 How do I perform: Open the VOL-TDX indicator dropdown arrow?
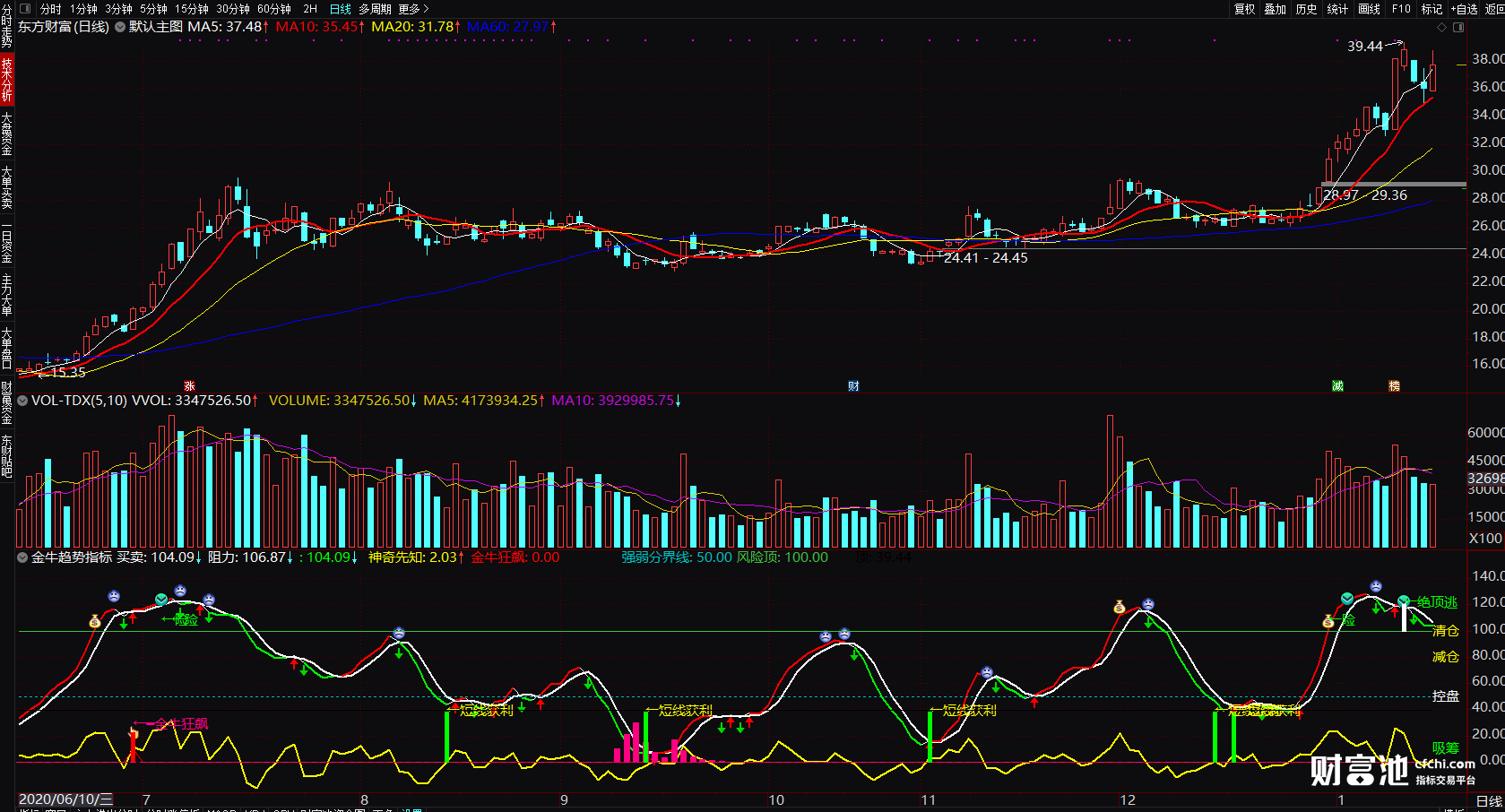point(23,401)
